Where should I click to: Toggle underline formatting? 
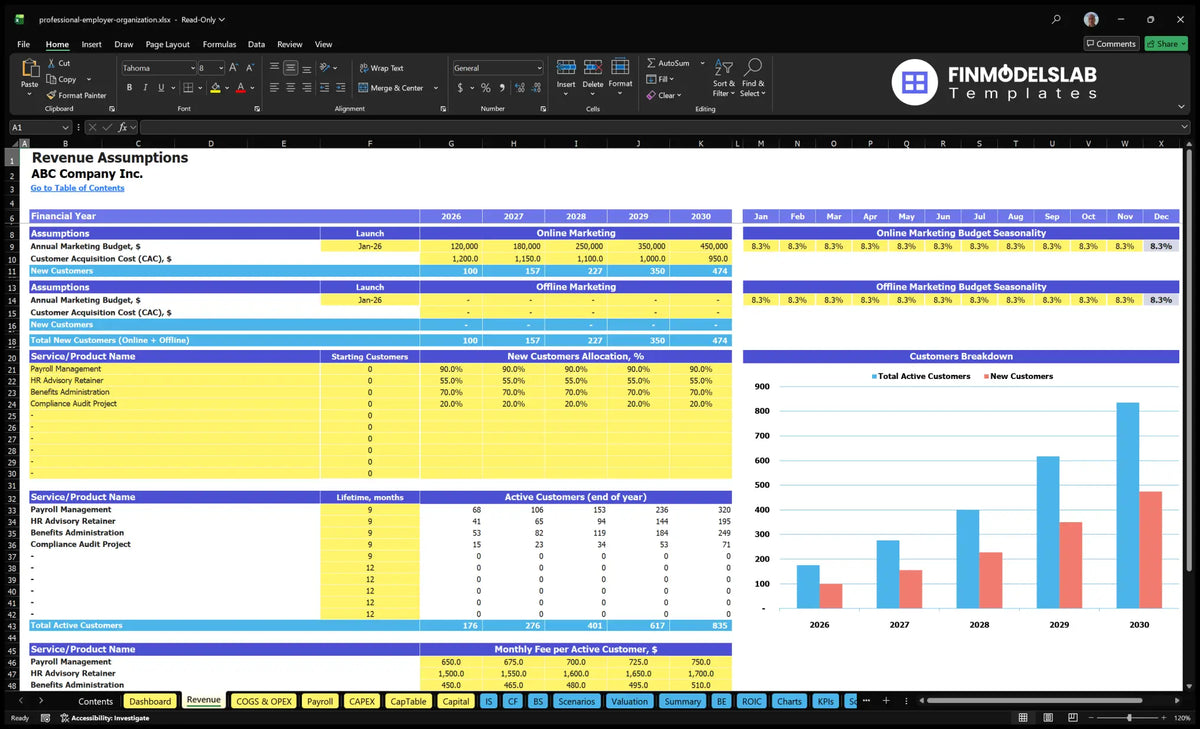tap(160, 88)
